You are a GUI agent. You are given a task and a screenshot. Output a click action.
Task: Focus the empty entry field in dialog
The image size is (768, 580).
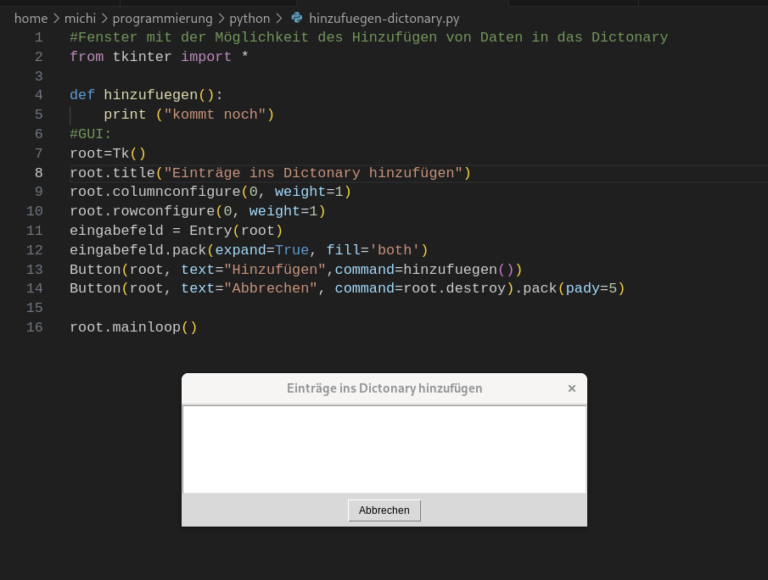tap(384, 449)
